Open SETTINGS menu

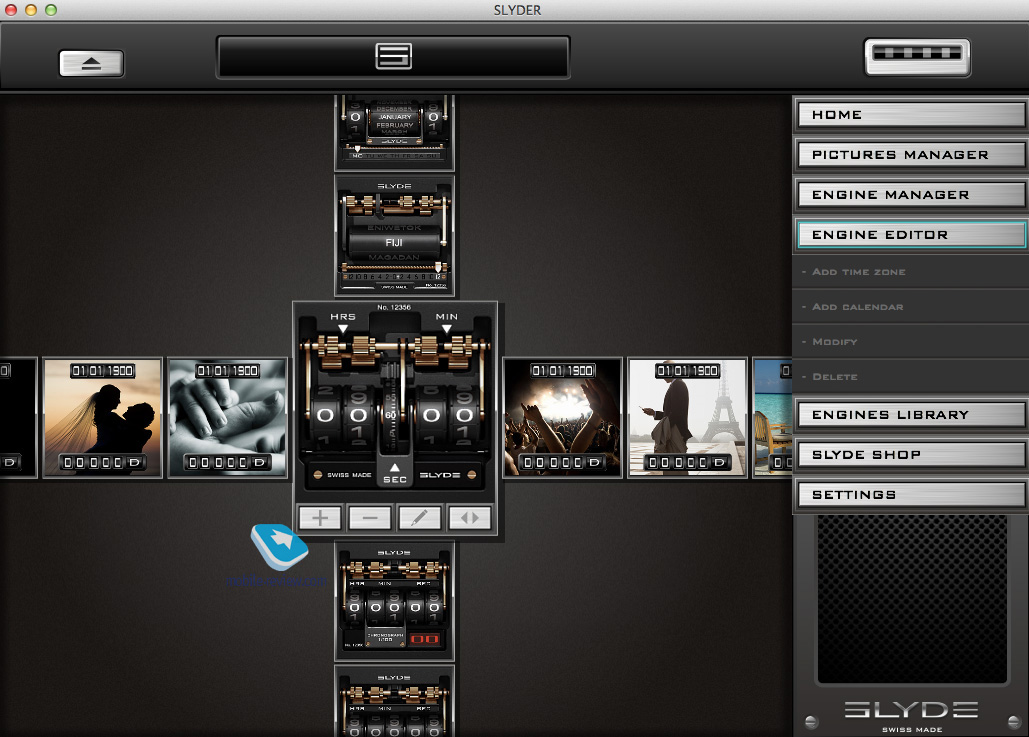click(x=912, y=495)
